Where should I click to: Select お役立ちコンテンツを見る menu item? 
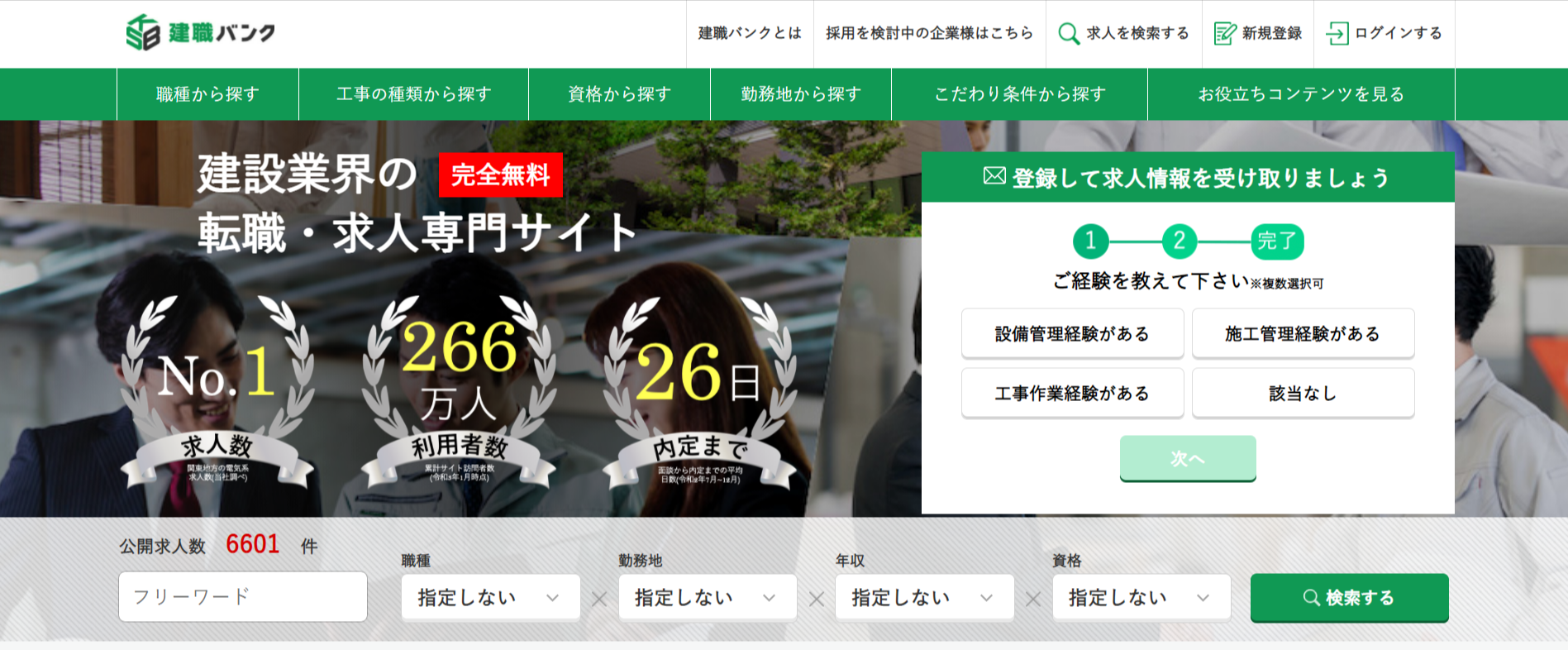click(1301, 94)
